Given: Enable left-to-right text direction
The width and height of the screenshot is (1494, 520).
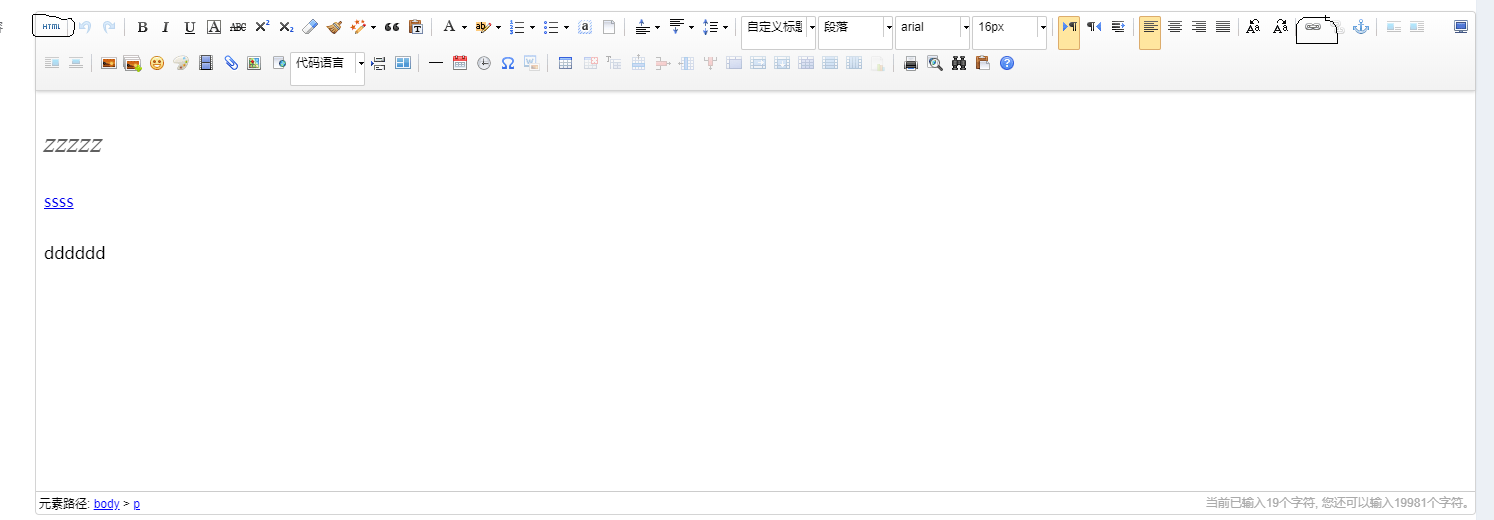Looking at the screenshot, I should (x=1069, y=27).
